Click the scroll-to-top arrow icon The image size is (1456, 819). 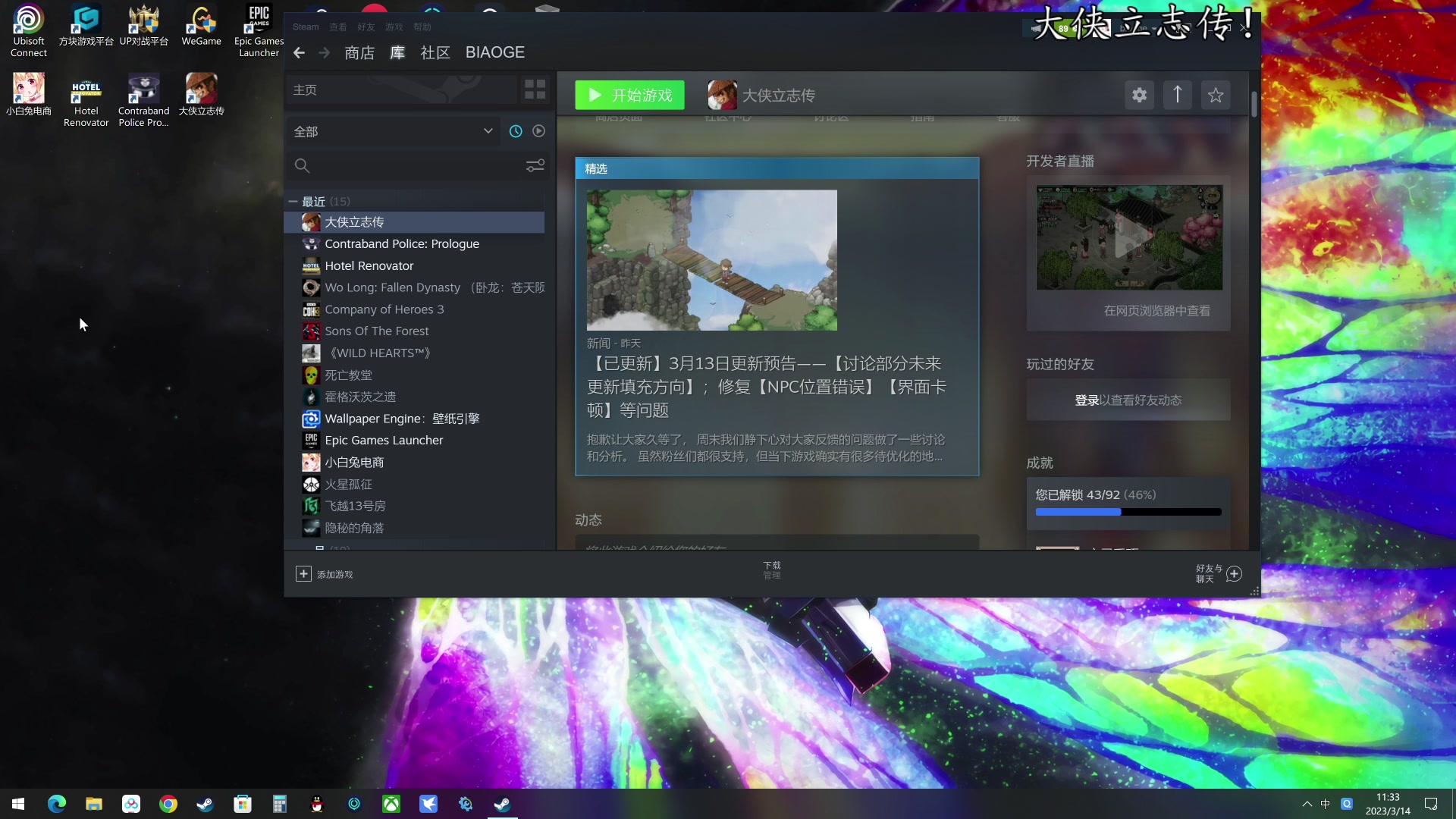click(x=1177, y=95)
